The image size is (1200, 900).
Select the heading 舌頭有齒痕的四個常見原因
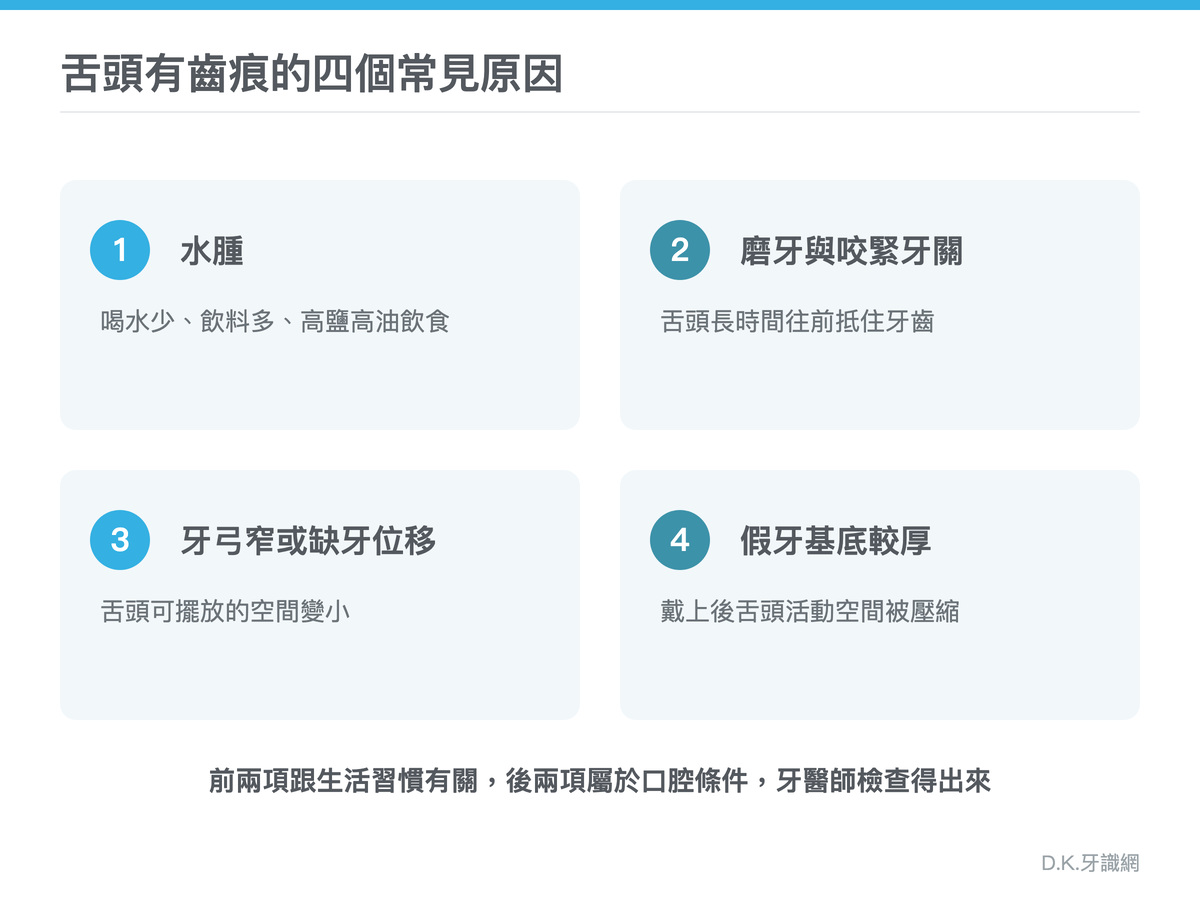point(312,75)
